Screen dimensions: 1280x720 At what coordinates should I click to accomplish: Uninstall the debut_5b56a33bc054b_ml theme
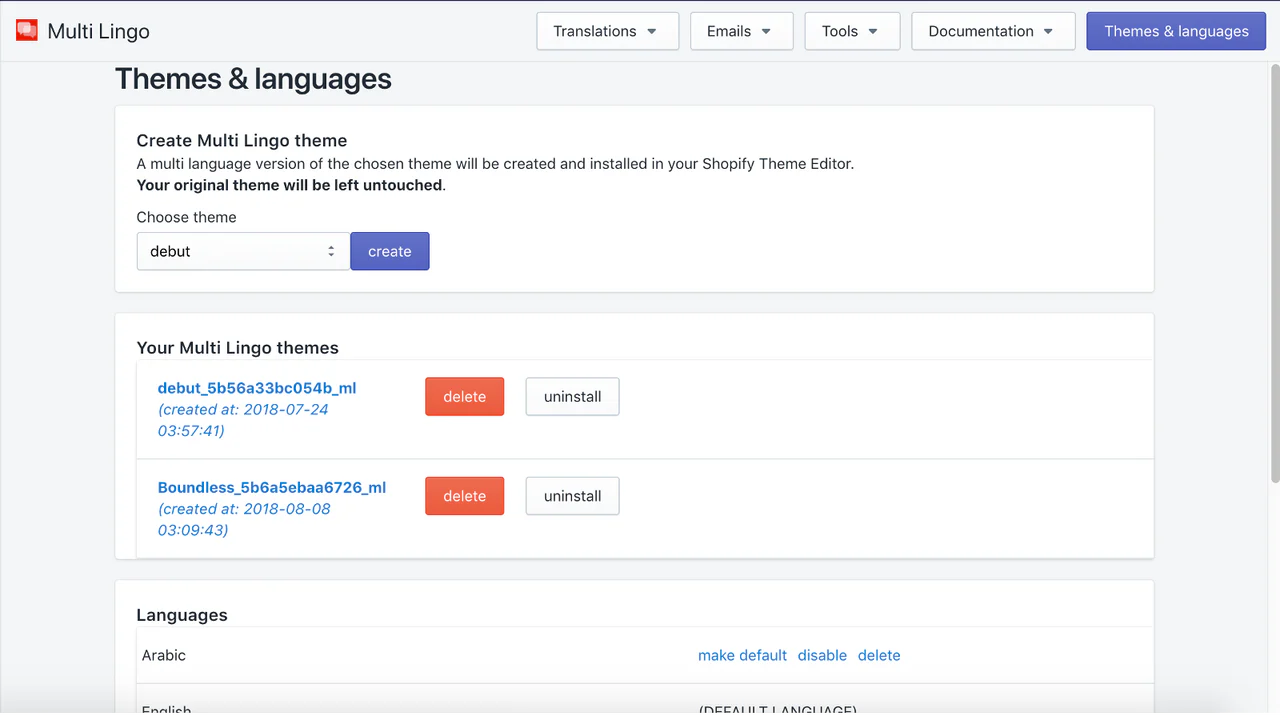(572, 397)
